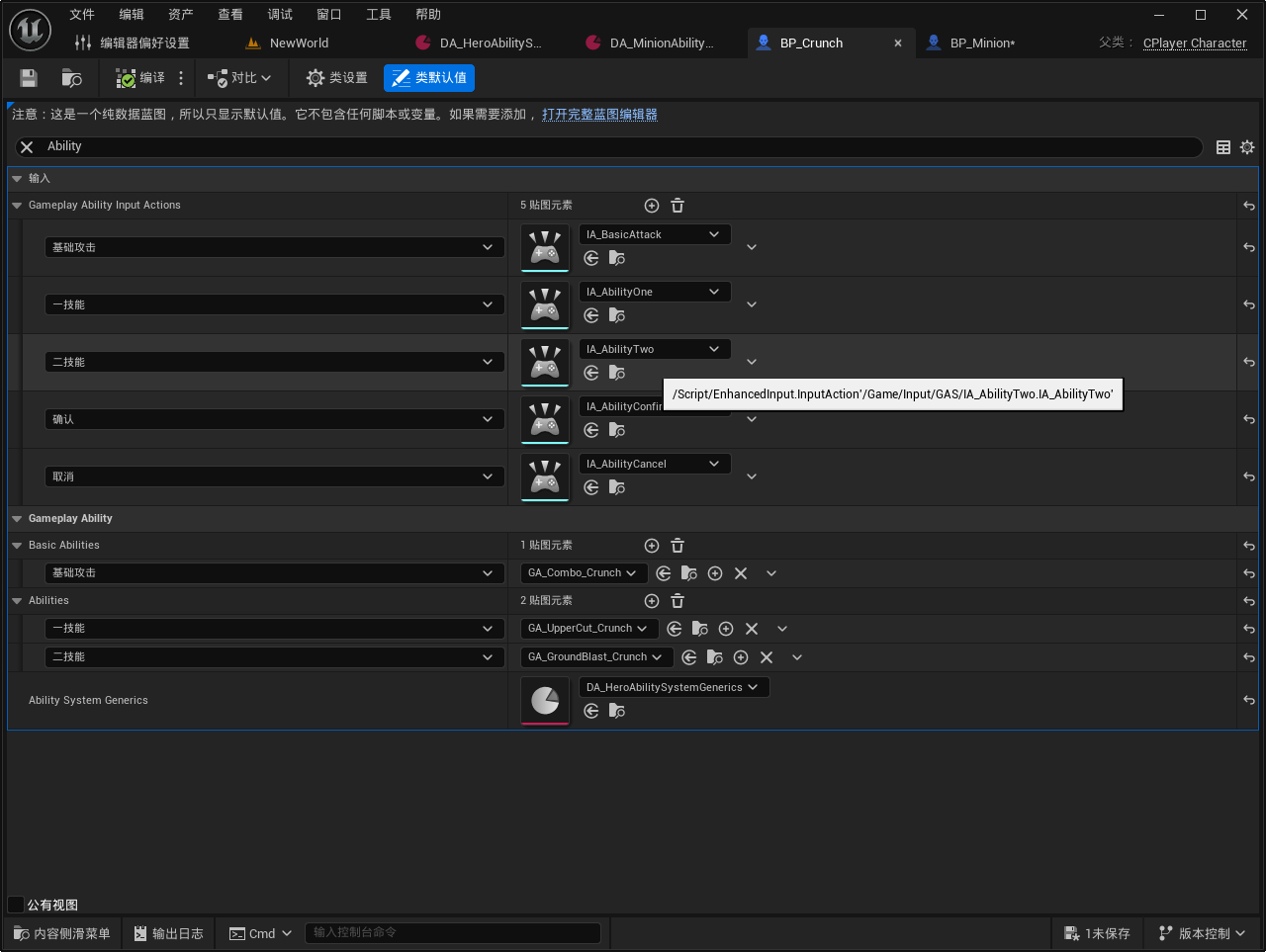1266x952 pixels.
Task: Reset Ability System Generics to default
Action: 1249,701
